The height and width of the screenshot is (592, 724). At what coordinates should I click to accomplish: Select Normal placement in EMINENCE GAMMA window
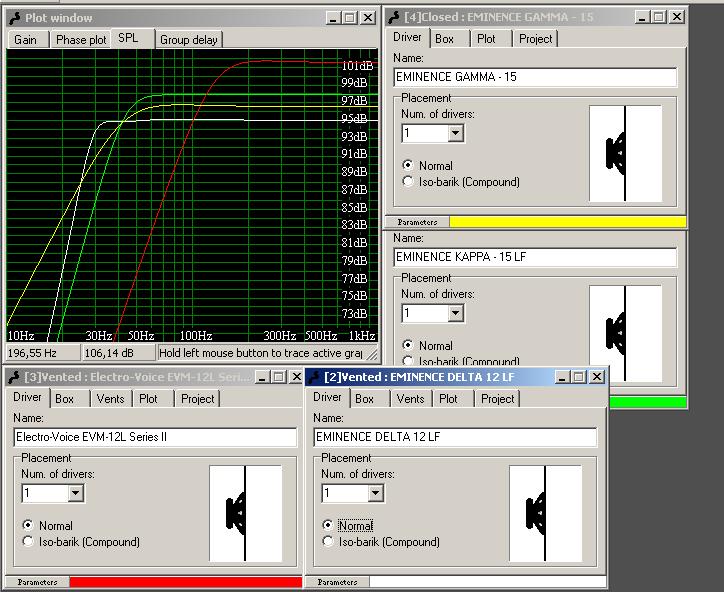[428, 166]
